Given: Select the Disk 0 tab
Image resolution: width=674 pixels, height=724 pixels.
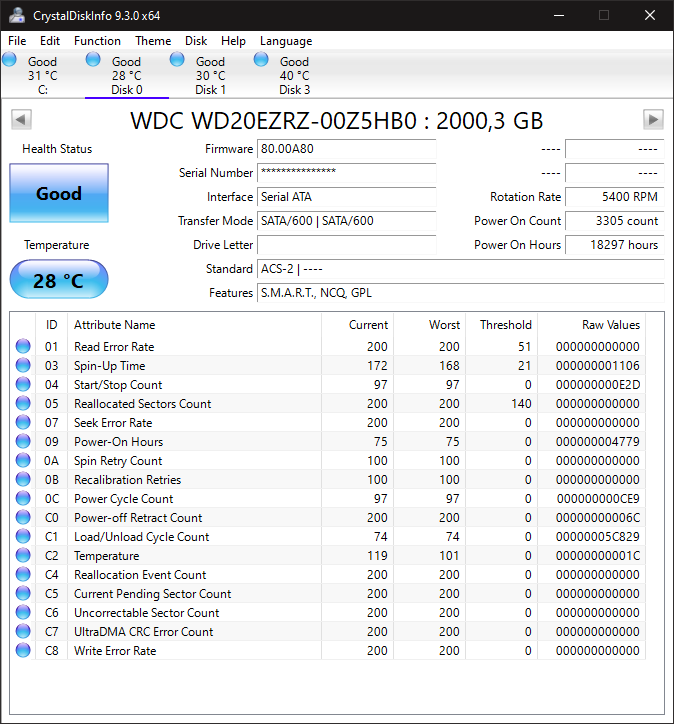Looking at the screenshot, I should point(126,75).
